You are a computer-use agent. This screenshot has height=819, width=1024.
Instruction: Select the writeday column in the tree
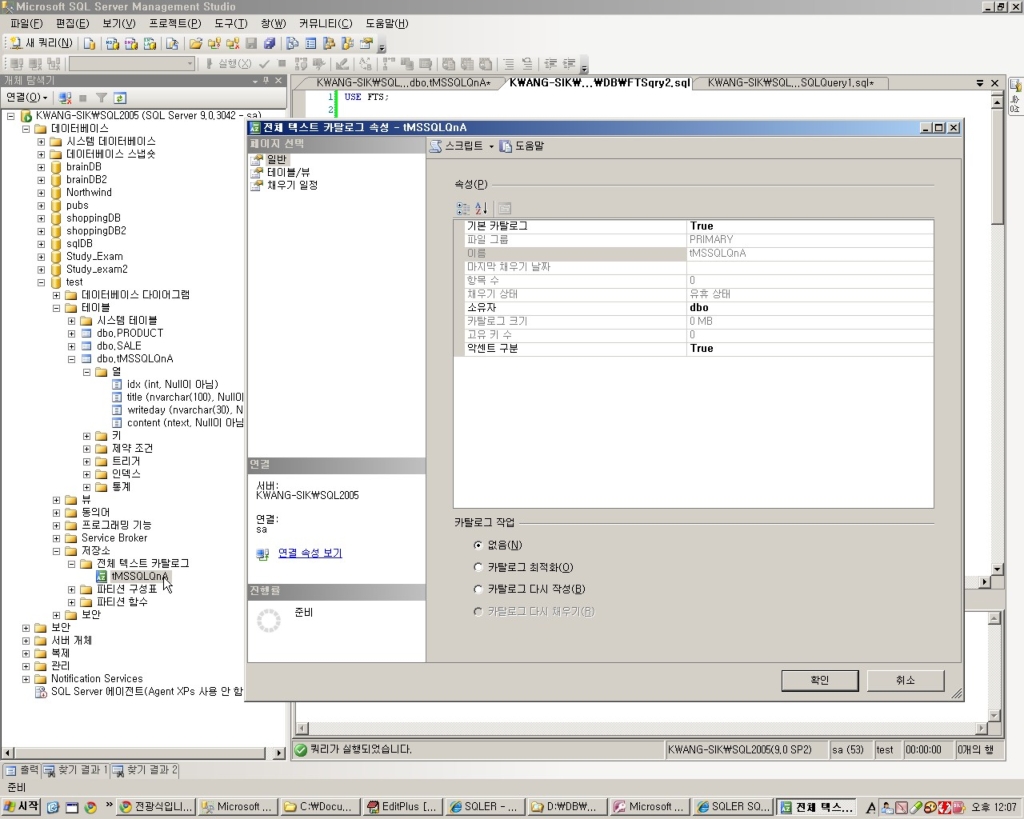point(185,410)
